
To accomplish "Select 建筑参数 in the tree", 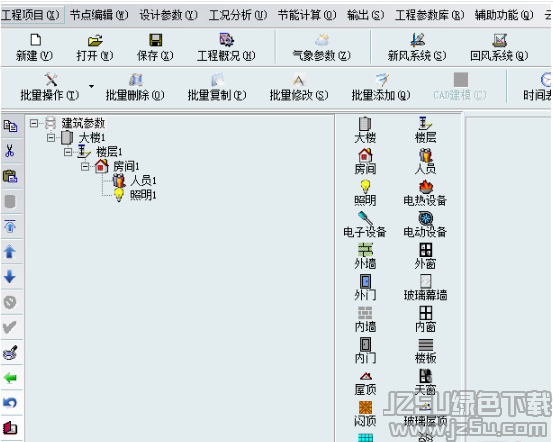I will [x=83, y=123].
